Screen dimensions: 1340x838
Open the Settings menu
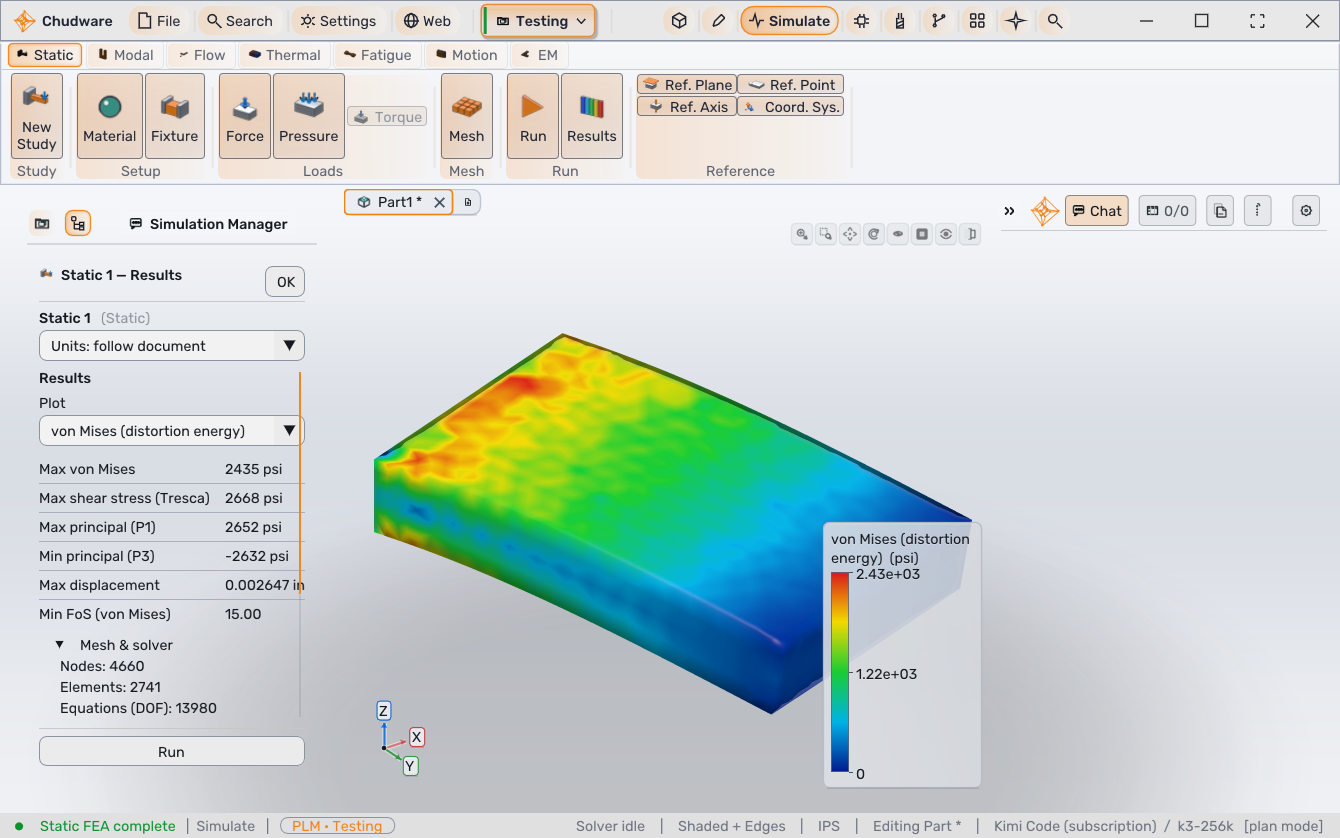click(338, 21)
